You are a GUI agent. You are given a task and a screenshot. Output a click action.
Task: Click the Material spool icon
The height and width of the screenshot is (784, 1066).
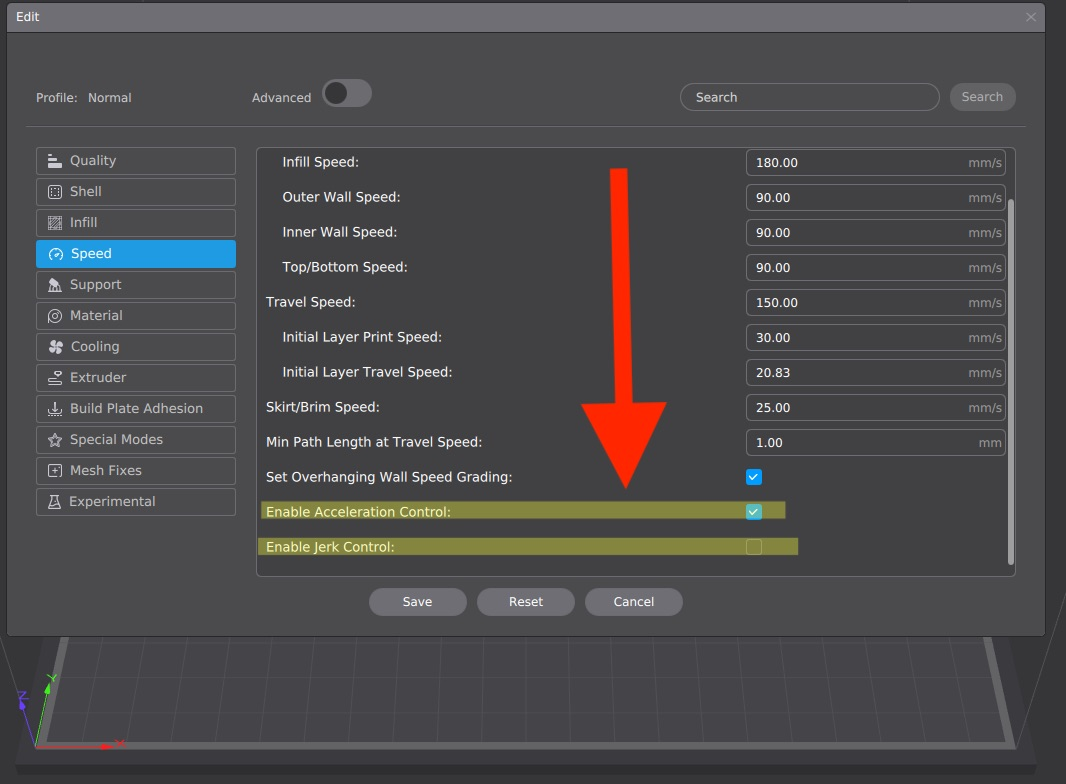point(55,316)
